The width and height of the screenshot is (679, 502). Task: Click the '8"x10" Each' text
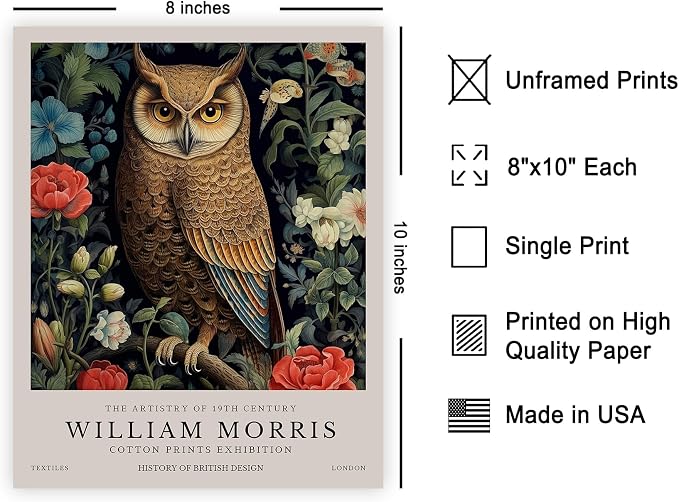click(572, 167)
